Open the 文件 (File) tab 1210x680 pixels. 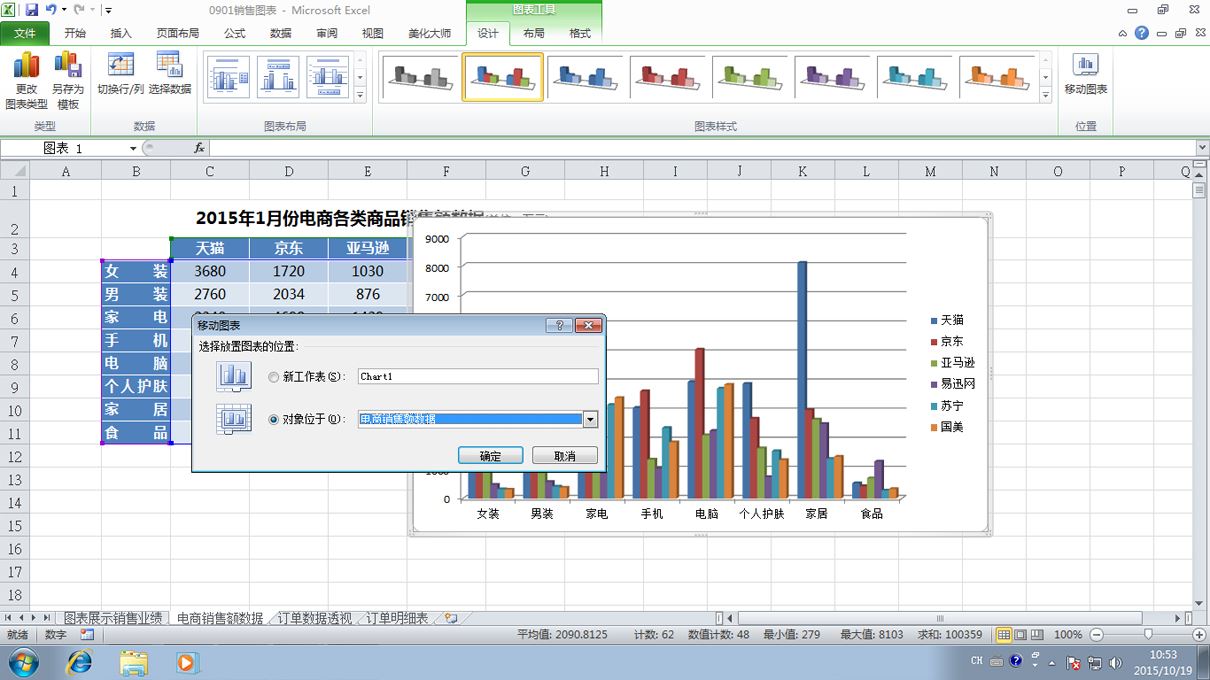[25, 33]
